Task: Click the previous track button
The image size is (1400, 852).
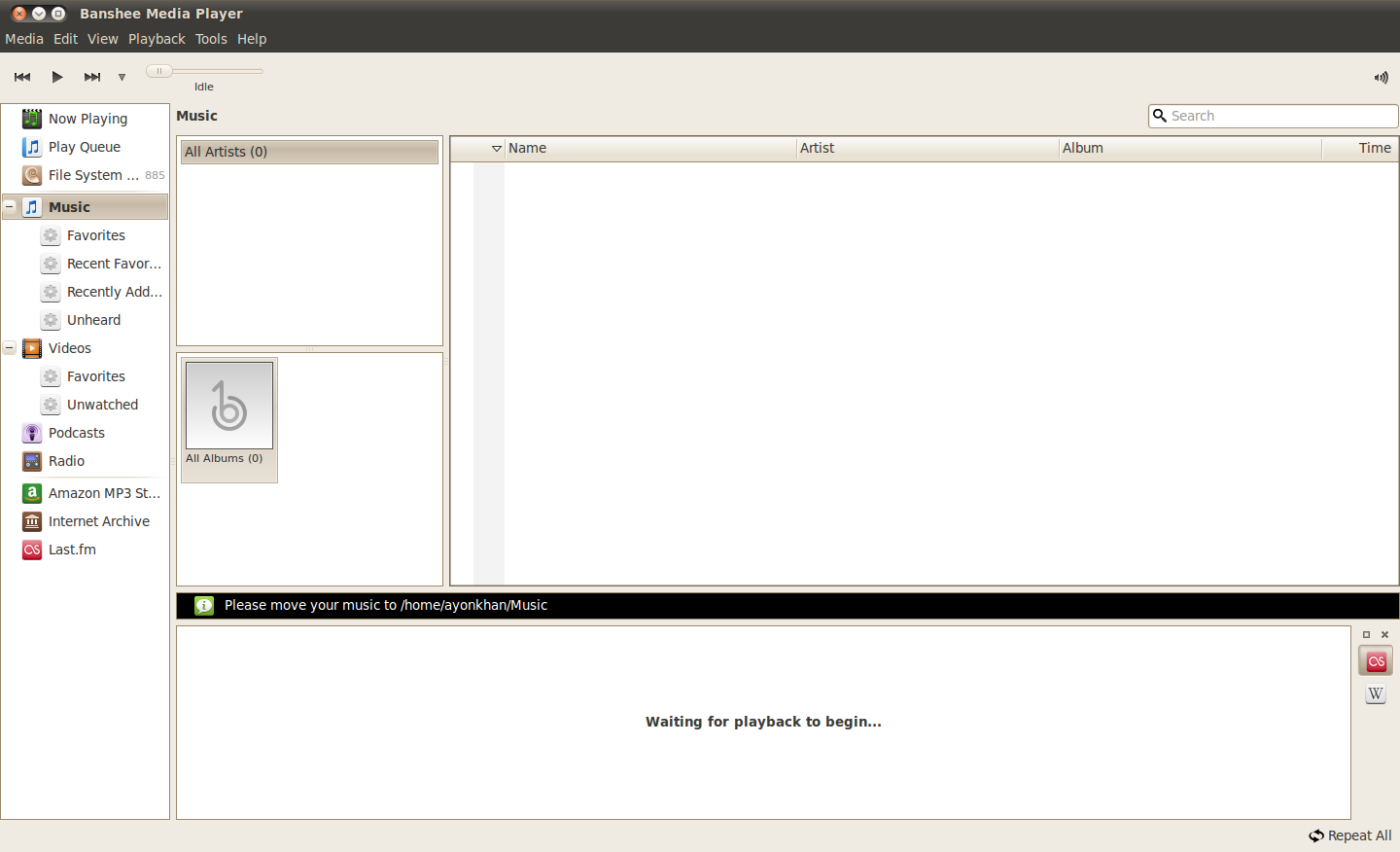Action: (x=22, y=77)
